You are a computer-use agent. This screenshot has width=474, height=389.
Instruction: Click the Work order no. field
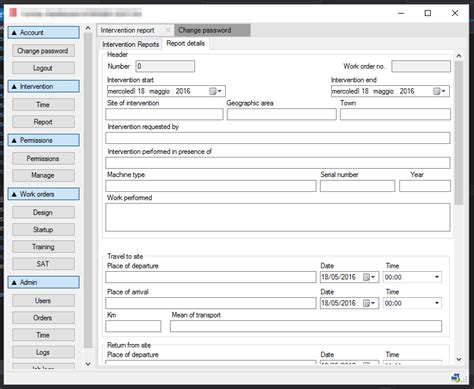pos(421,66)
